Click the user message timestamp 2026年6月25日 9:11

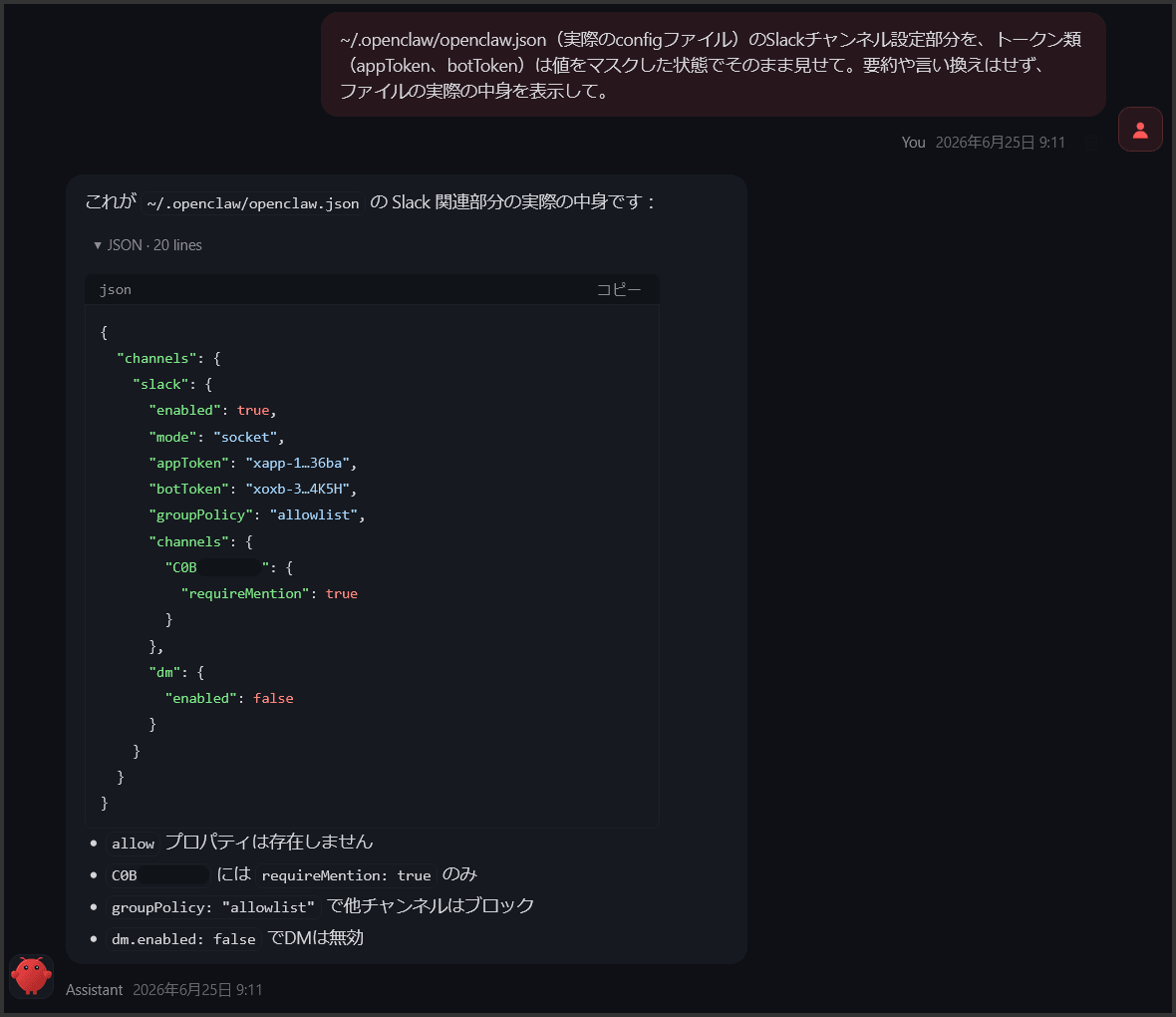point(1000,143)
